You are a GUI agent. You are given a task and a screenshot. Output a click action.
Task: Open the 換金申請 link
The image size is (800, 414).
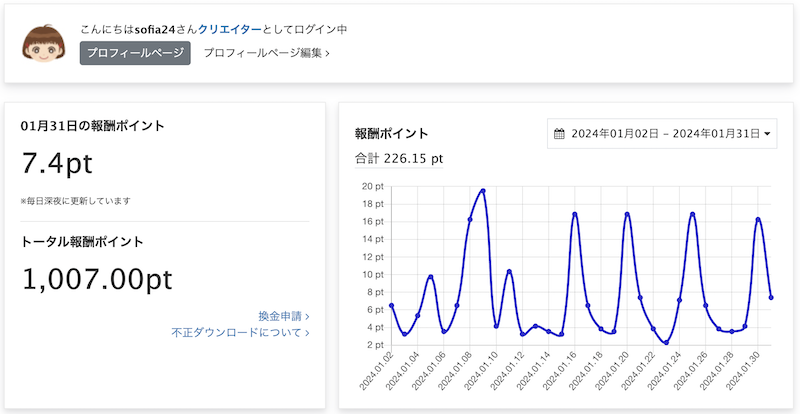[284, 316]
